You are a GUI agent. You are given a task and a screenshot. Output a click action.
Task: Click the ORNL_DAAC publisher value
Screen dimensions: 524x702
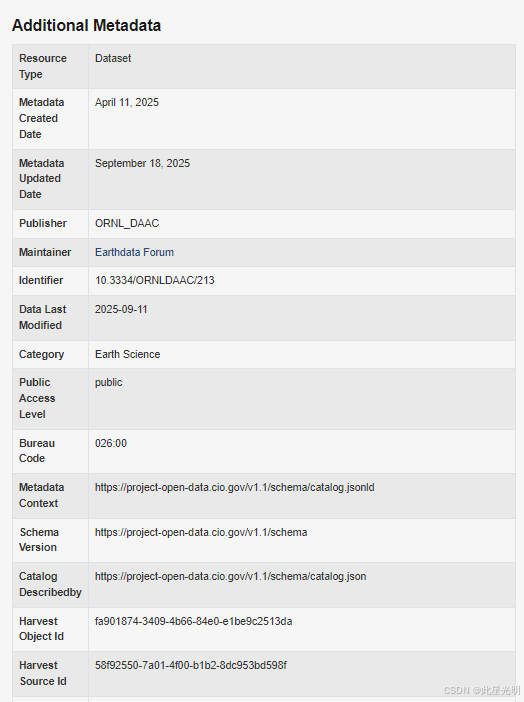pos(127,223)
